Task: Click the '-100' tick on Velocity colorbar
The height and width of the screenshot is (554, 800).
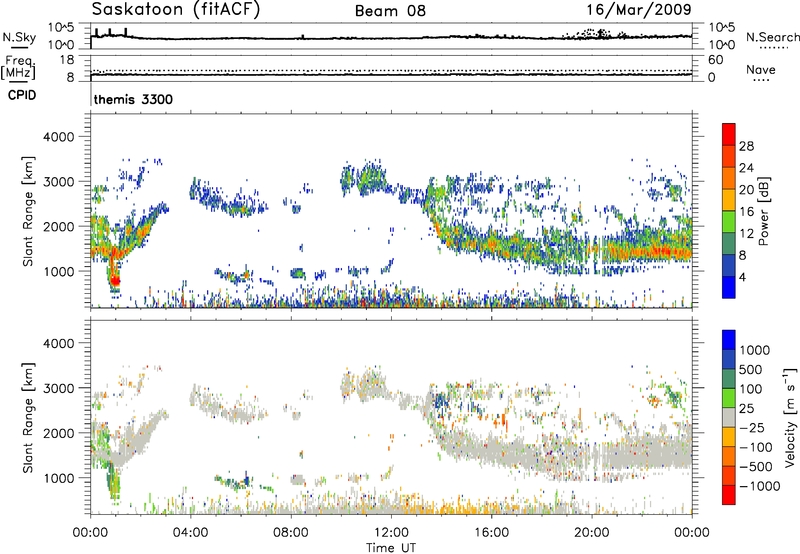Action: coord(755,447)
